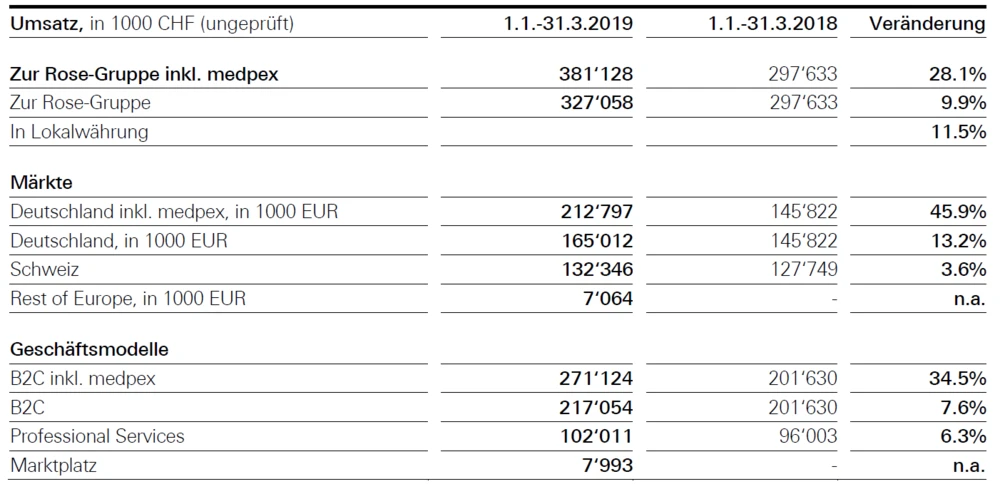Click the 'Veränderung' column header
This screenshot has height=489, width=1000.
click(x=927, y=22)
